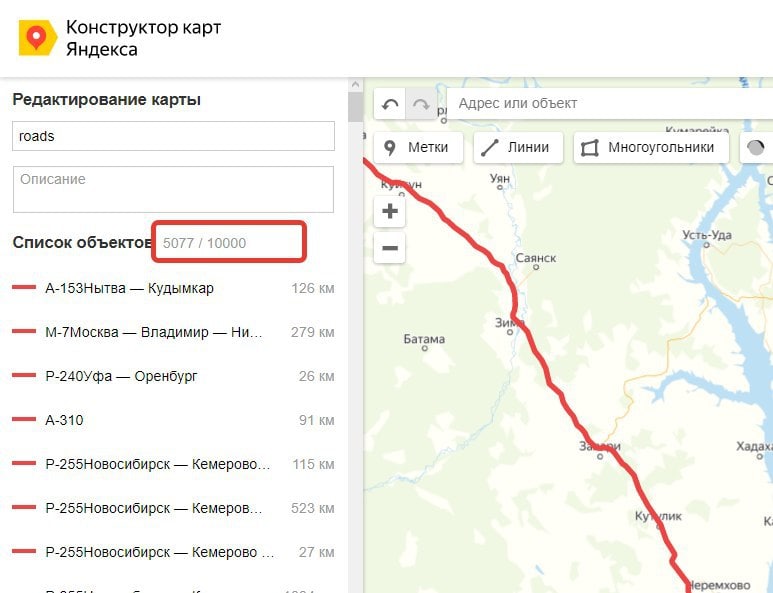Select the Р-255 row with 27 км
Viewport: 773px width, 593px height.
click(x=174, y=552)
